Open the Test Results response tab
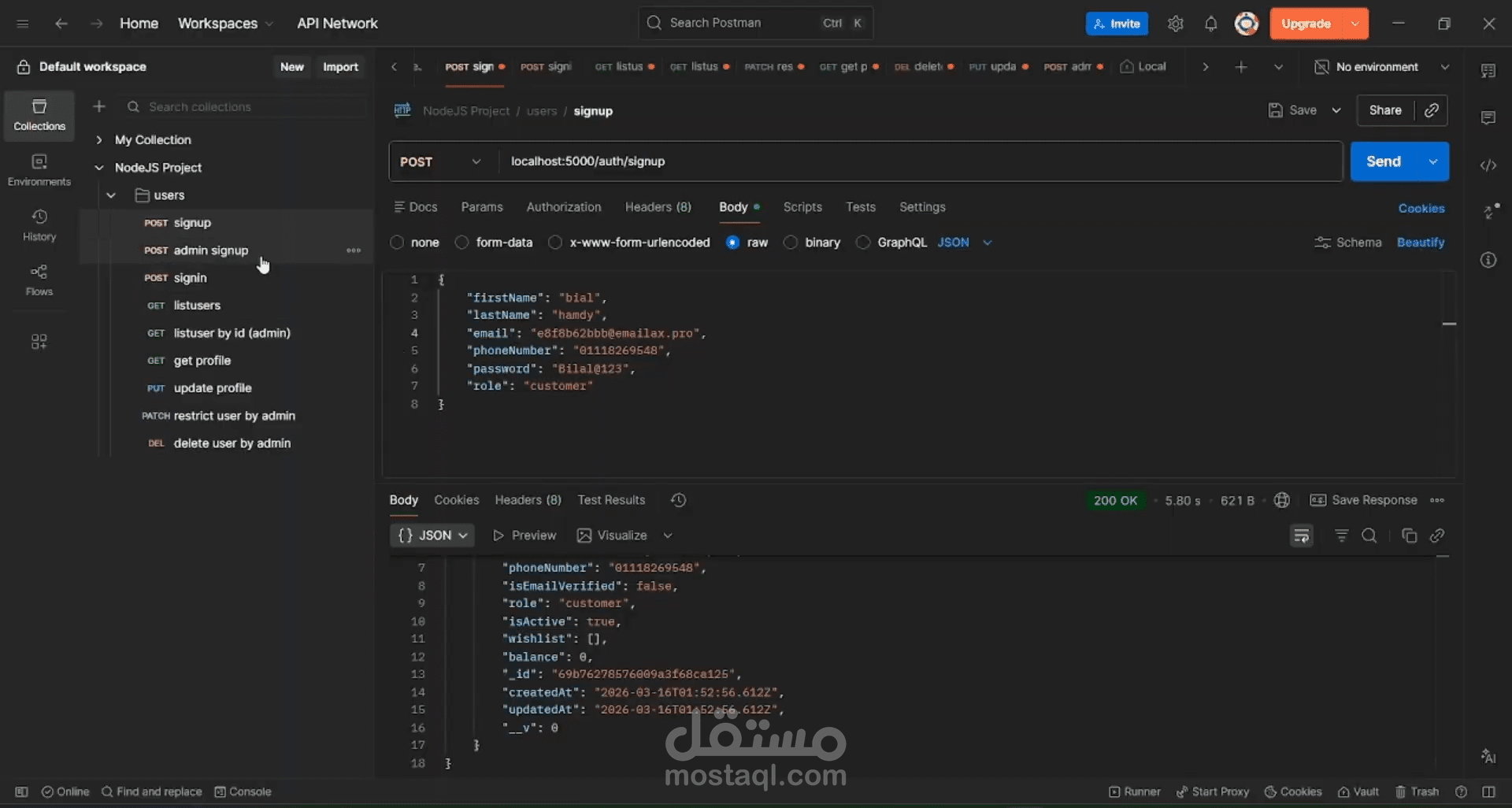Image resolution: width=1512 pixels, height=808 pixels. click(611, 500)
